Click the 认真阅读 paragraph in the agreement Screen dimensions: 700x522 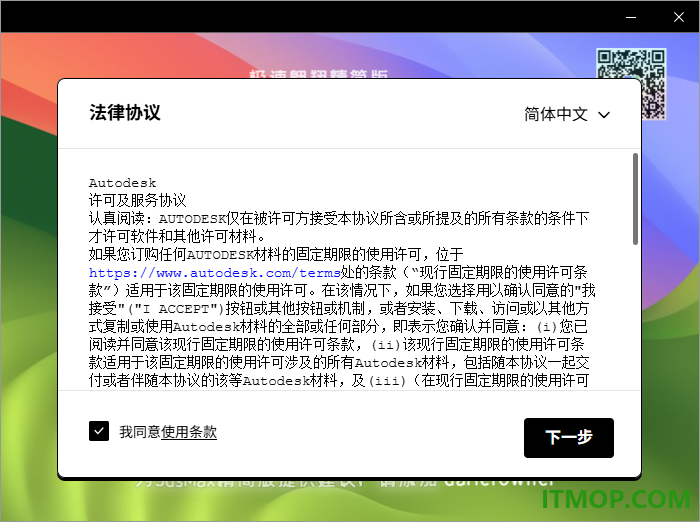pyautogui.click(x=339, y=227)
